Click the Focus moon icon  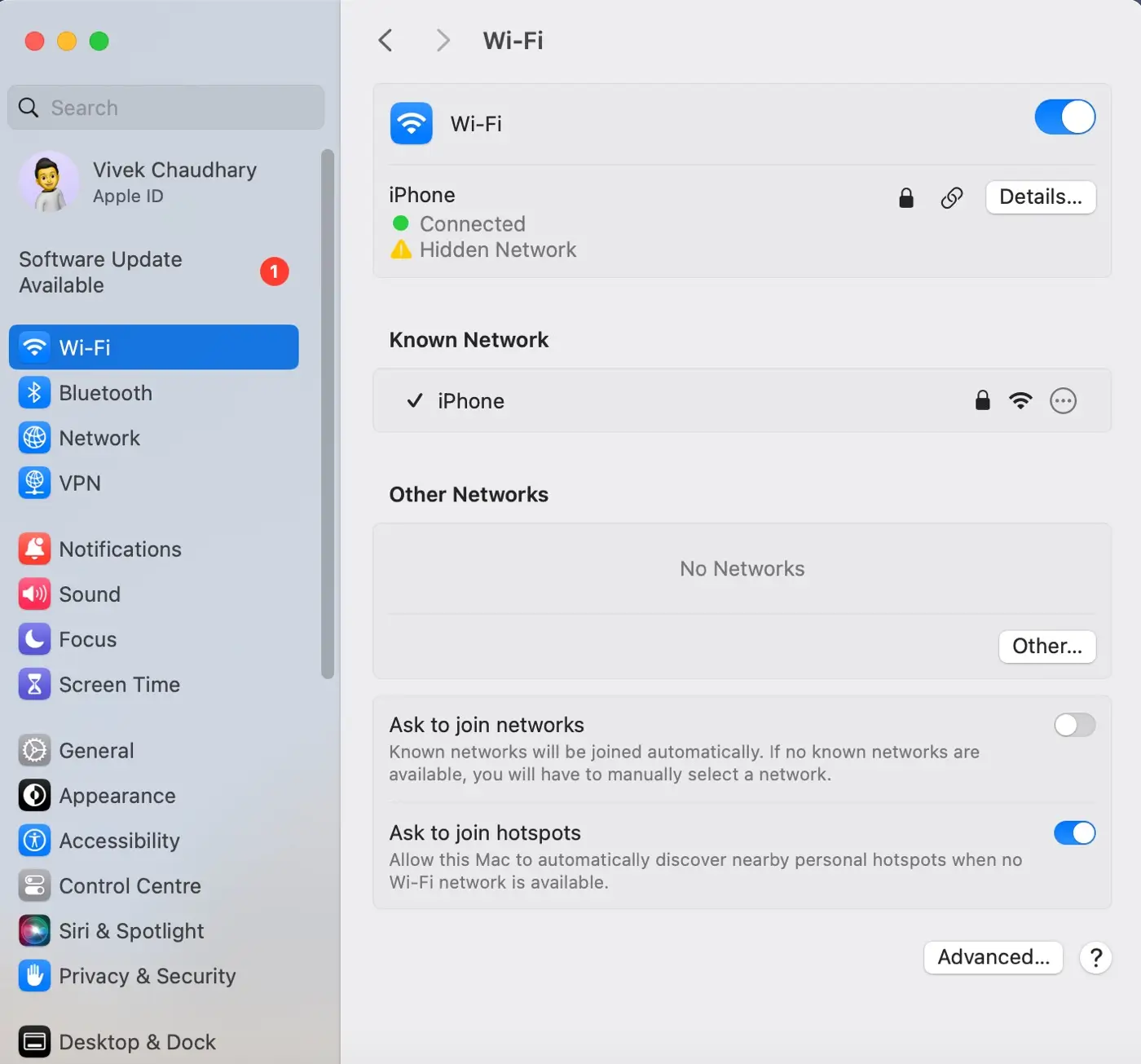pos(34,639)
